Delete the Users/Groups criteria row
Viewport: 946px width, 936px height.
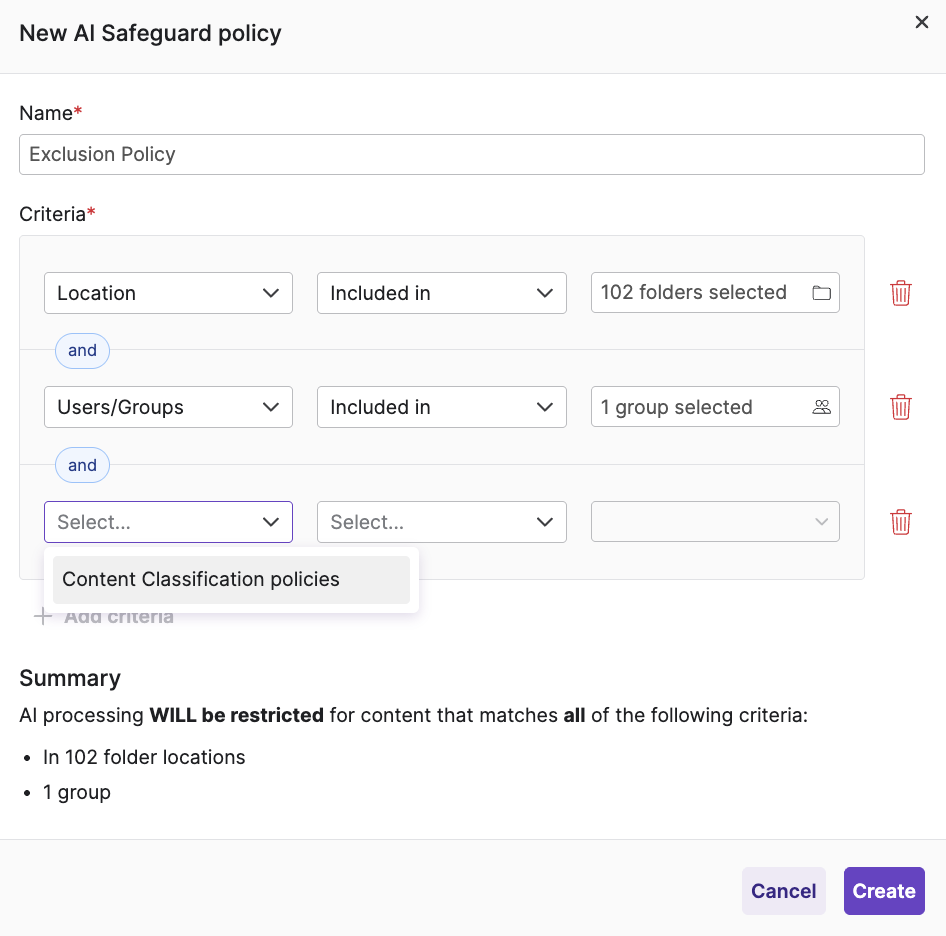coord(900,407)
